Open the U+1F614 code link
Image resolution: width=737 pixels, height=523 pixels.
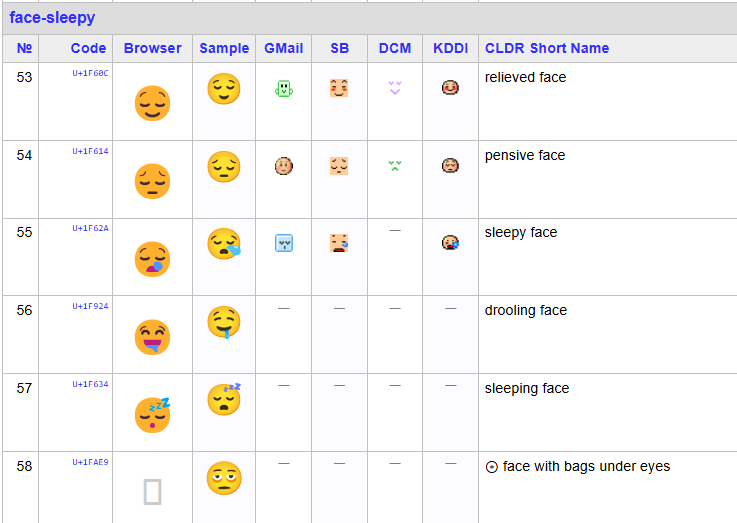pos(90,151)
